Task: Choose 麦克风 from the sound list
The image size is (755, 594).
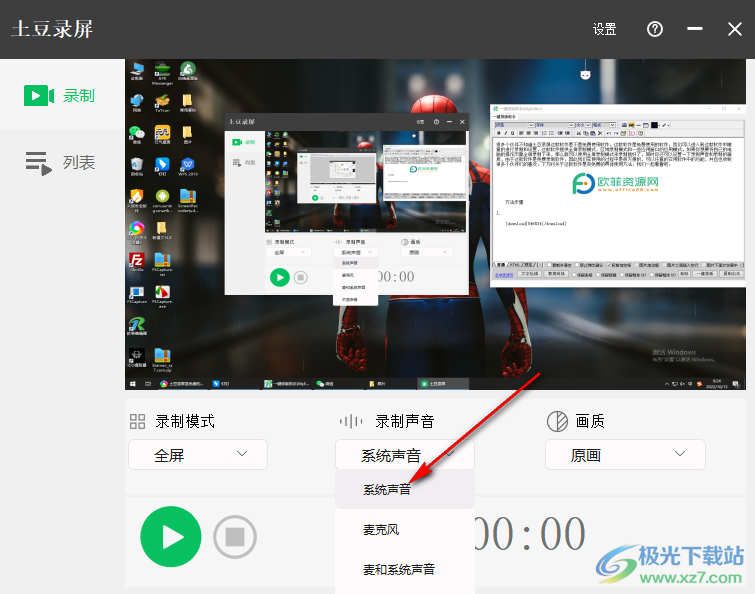Action: coord(405,529)
